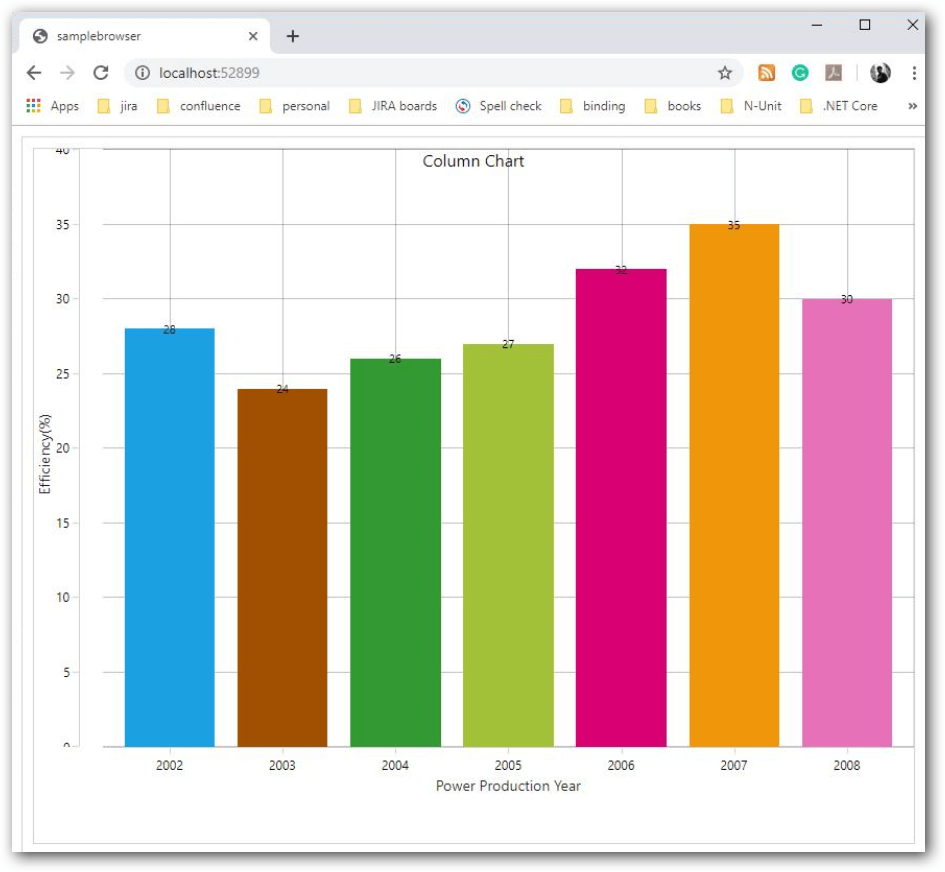Open the Apps shortcut in bookmarks bar
Screen dimensions: 945x872
pyautogui.click(x=53, y=106)
